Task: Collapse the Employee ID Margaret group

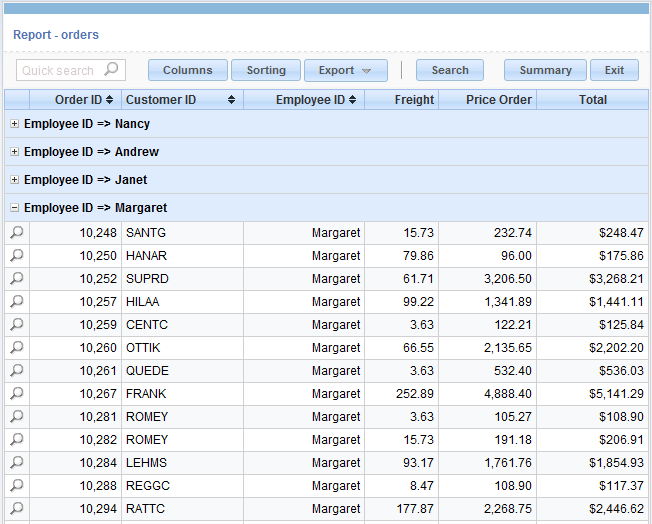Action: (14, 208)
